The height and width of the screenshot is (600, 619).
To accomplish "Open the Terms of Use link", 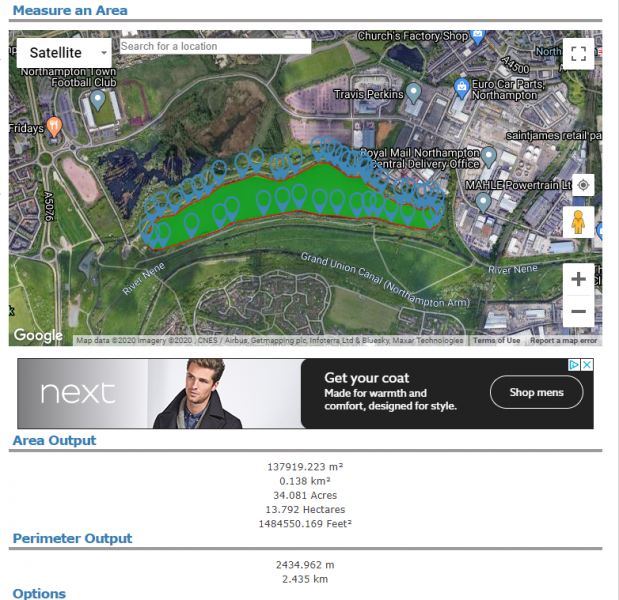I will click(x=496, y=340).
